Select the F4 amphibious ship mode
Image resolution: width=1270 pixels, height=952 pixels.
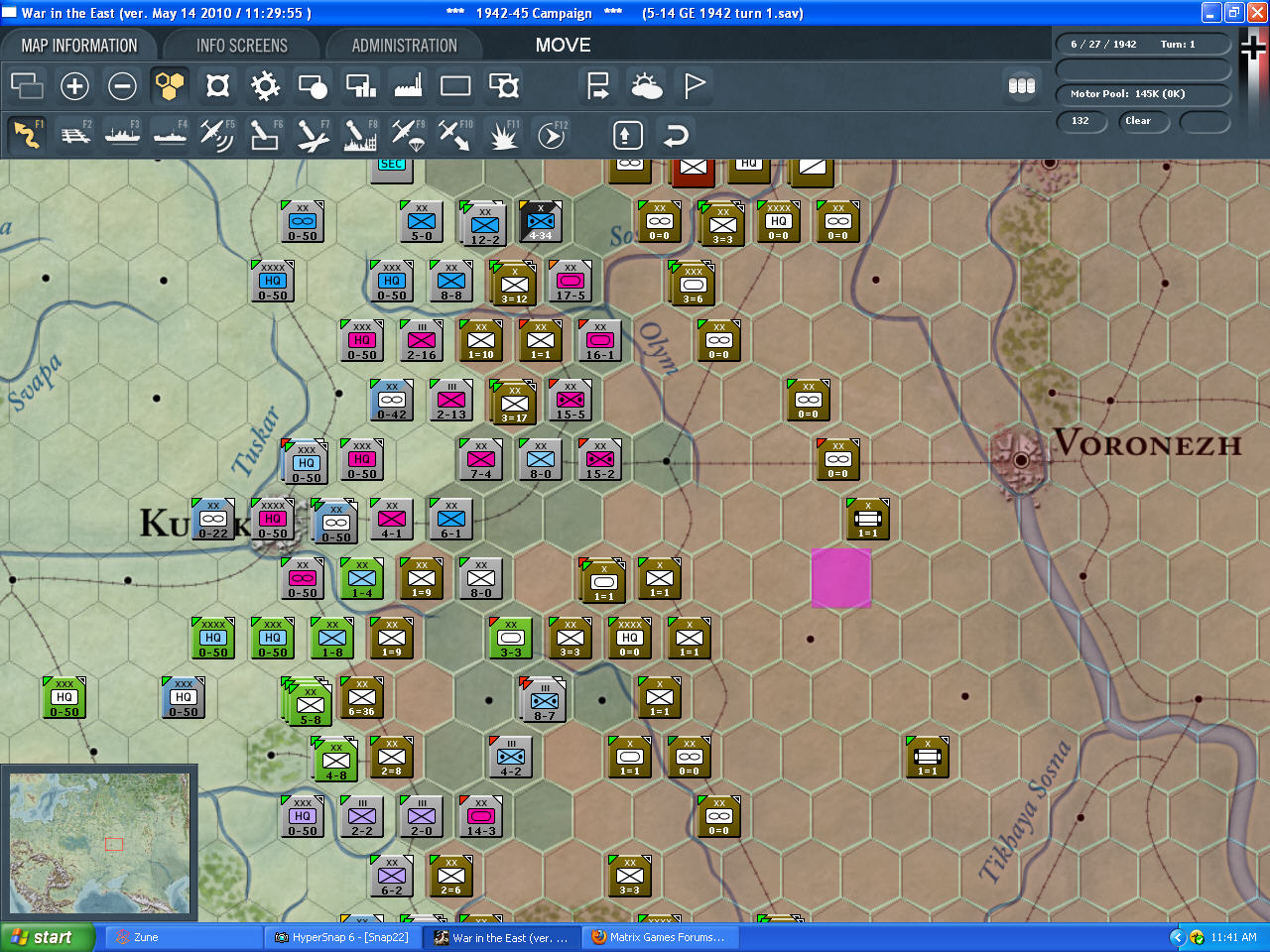pyautogui.click(x=170, y=135)
